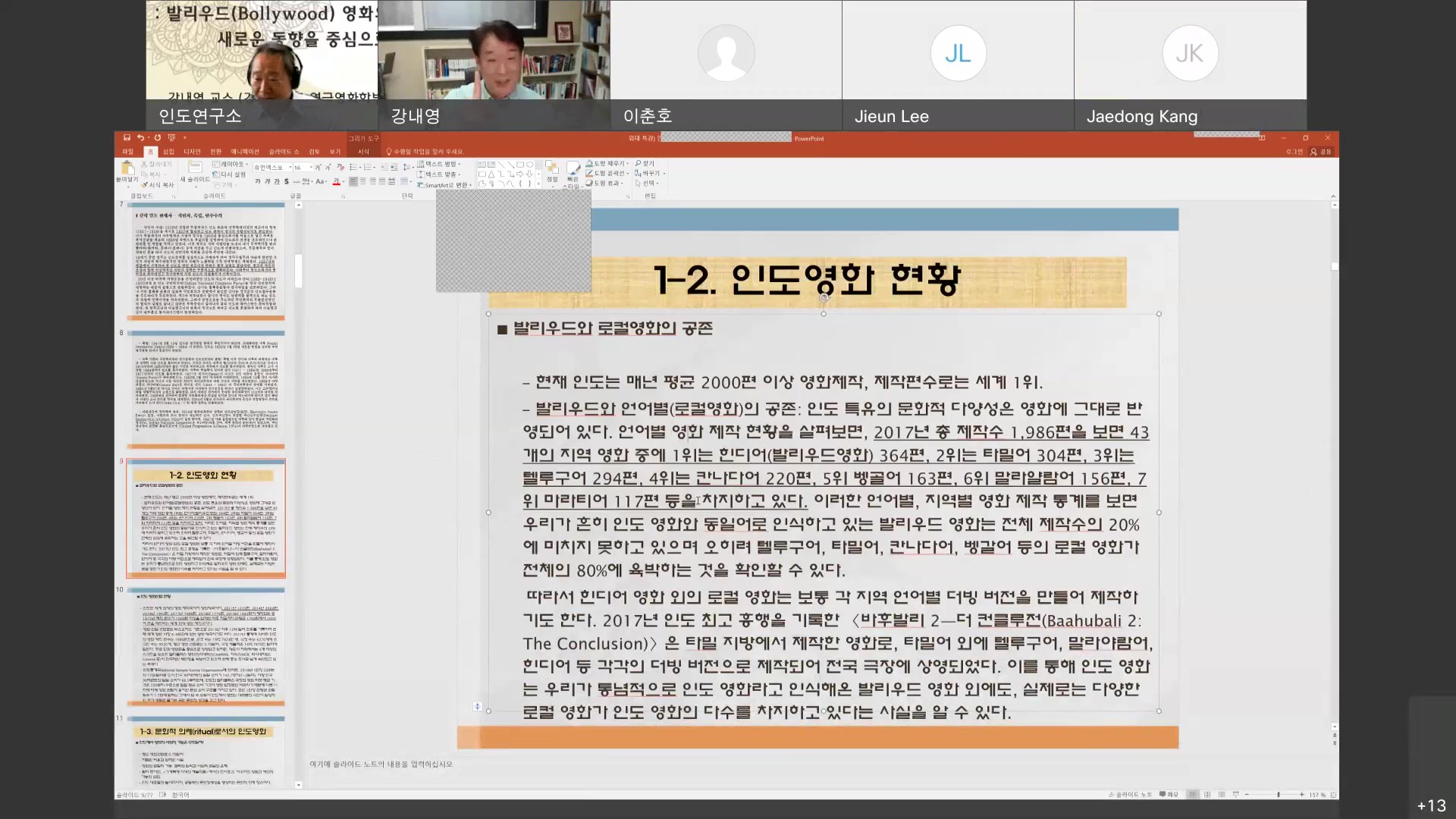Toggle text shadow (S)

pyautogui.click(x=287, y=181)
